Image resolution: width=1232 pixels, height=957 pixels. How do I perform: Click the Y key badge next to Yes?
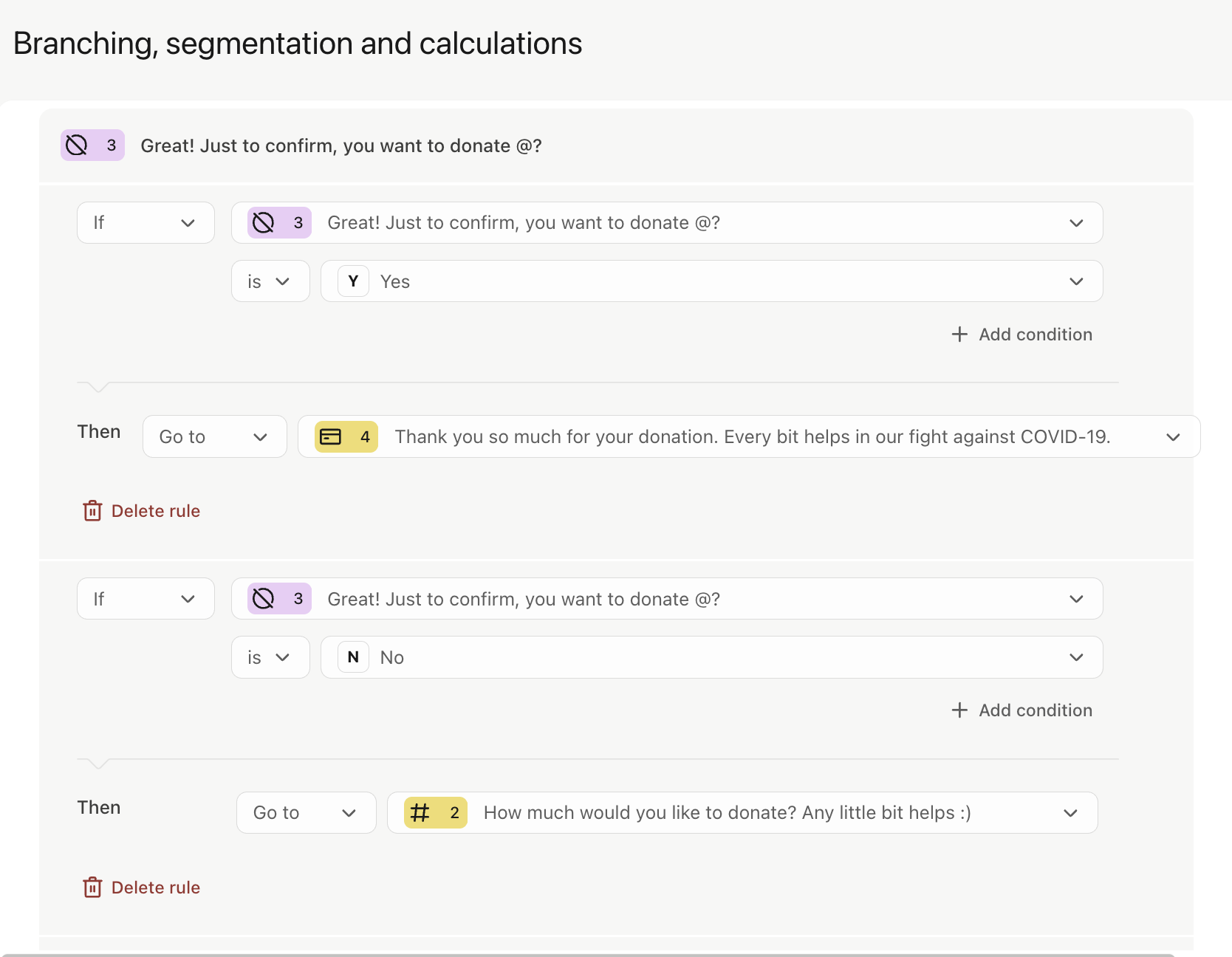pos(353,281)
